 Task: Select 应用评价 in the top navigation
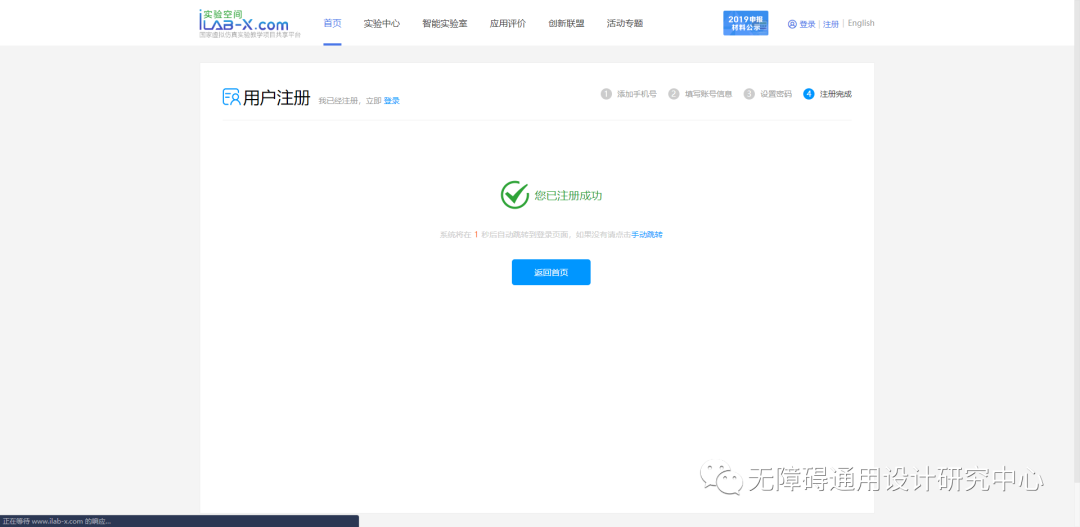507,23
